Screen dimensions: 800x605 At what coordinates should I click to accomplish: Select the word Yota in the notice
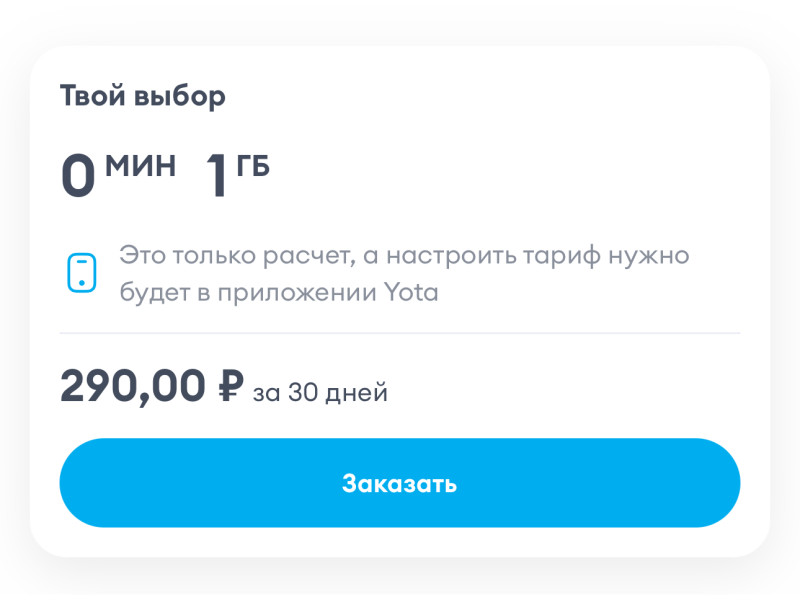pos(411,295)
